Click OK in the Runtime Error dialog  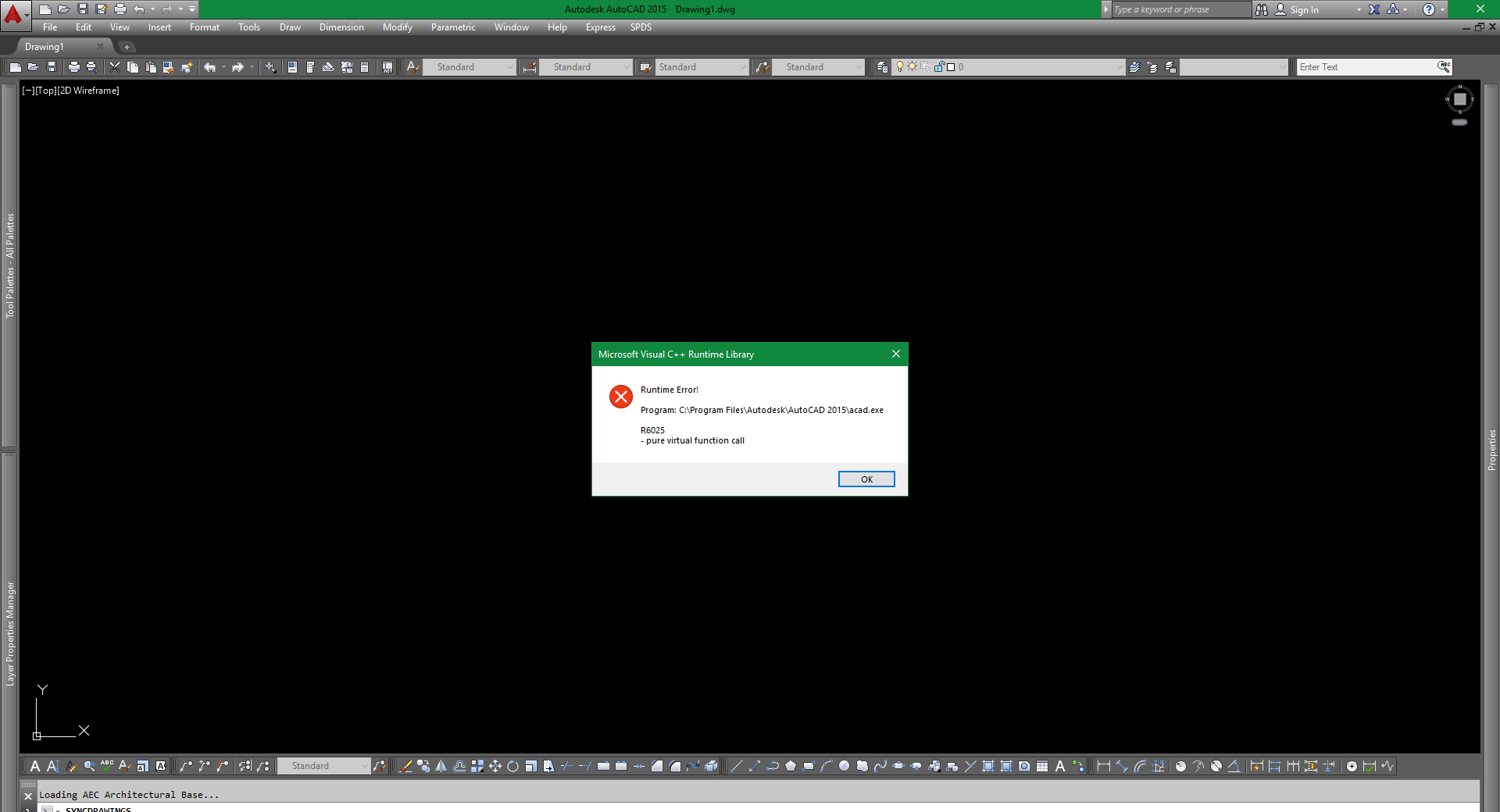click(x=866, y=479)
